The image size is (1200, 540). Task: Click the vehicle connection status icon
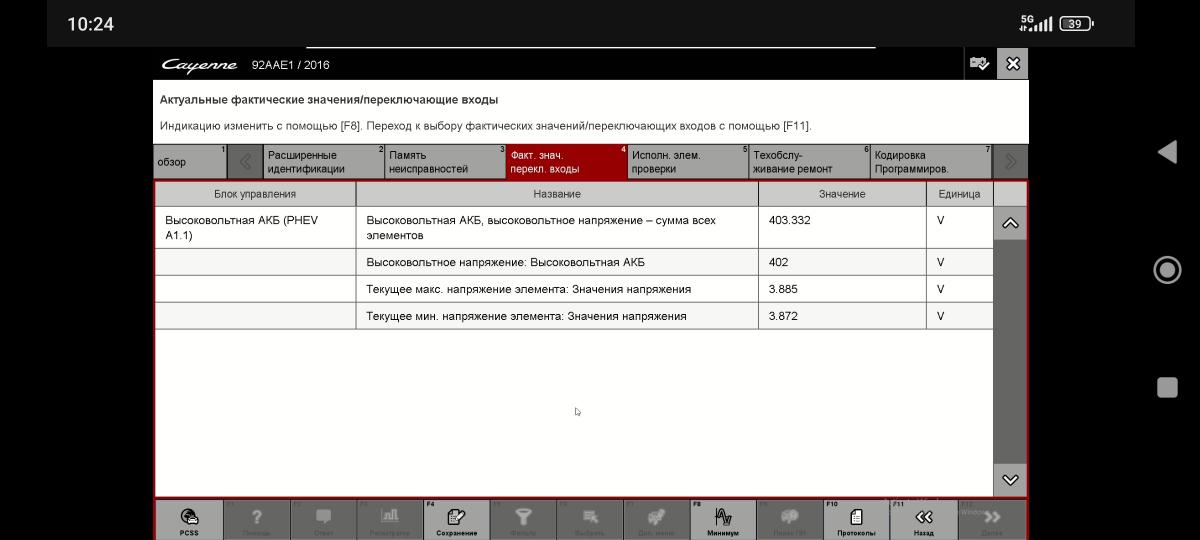point(979,64)
